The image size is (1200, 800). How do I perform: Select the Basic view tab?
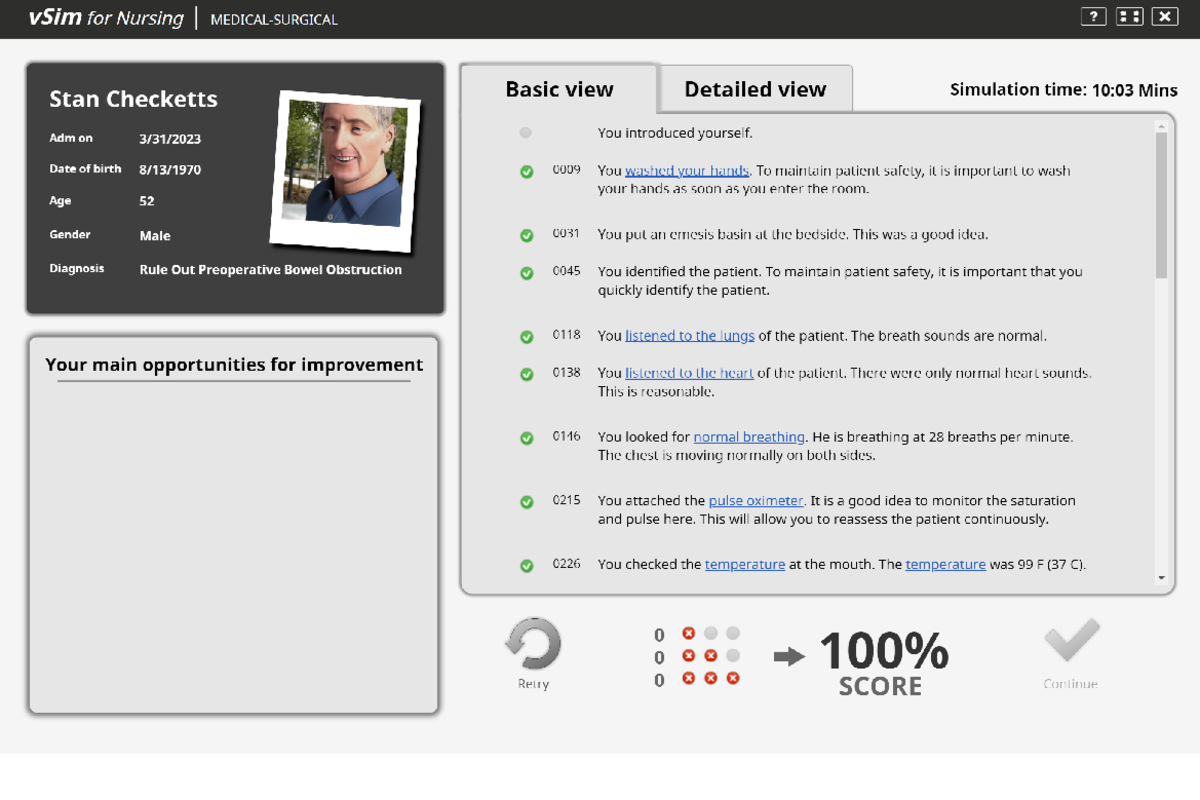point(559,89)
